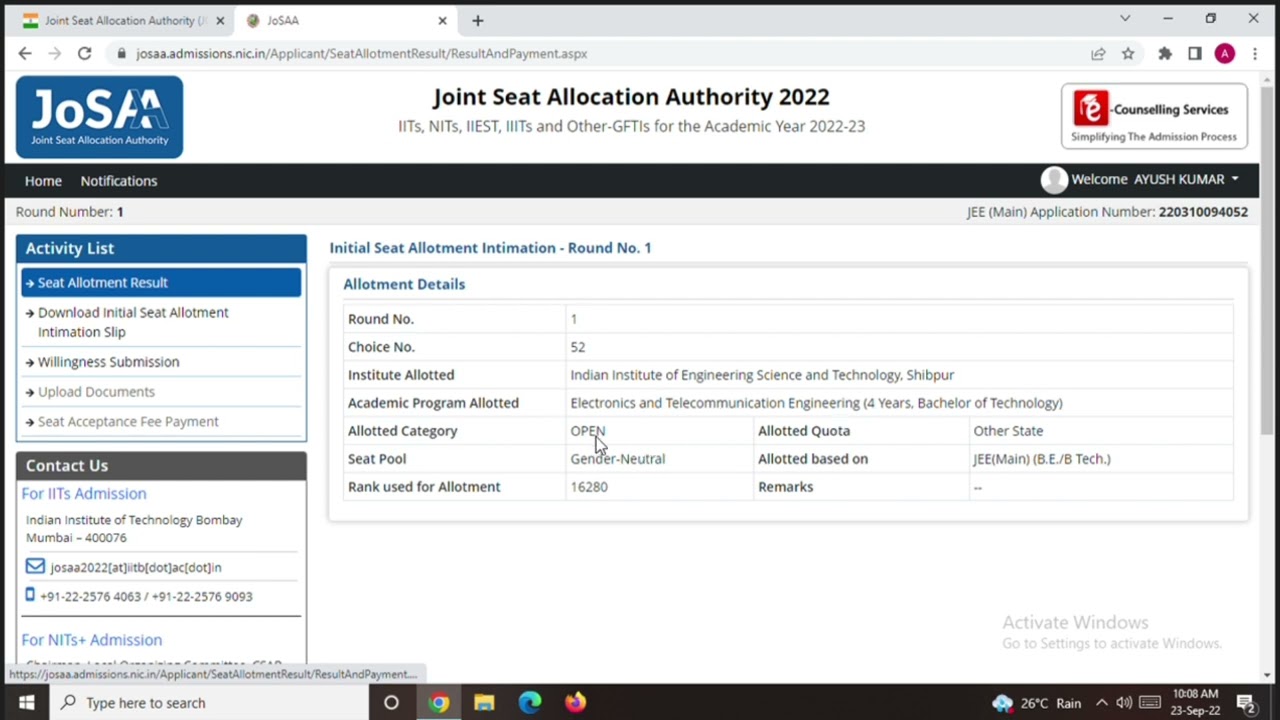Click the page vertical scrollbar
This screenshot has height=720, width=1280.
(1268, 262)
